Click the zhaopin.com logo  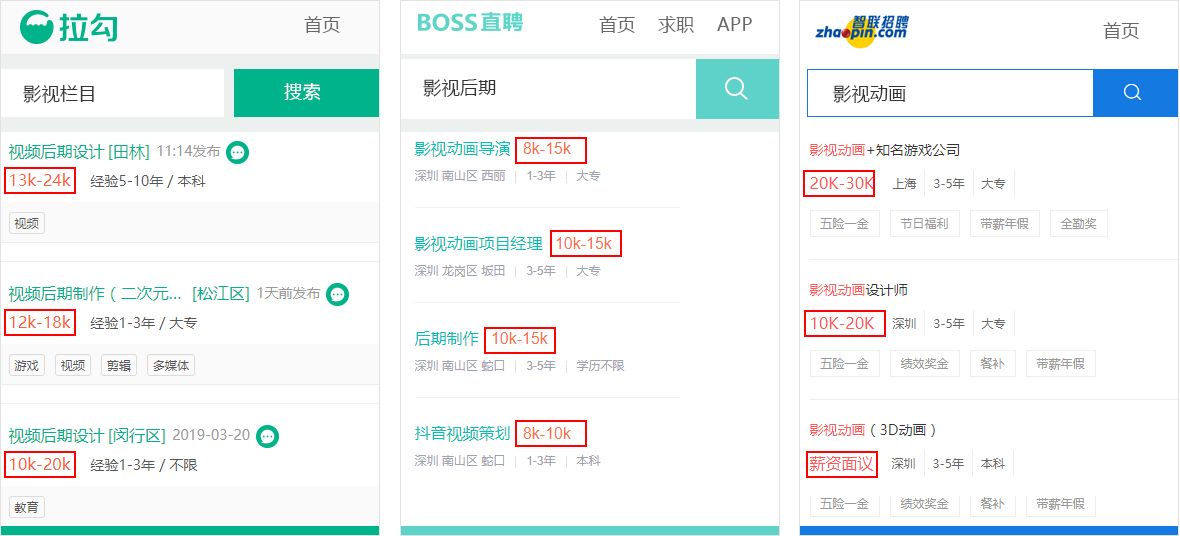[862, 32]
